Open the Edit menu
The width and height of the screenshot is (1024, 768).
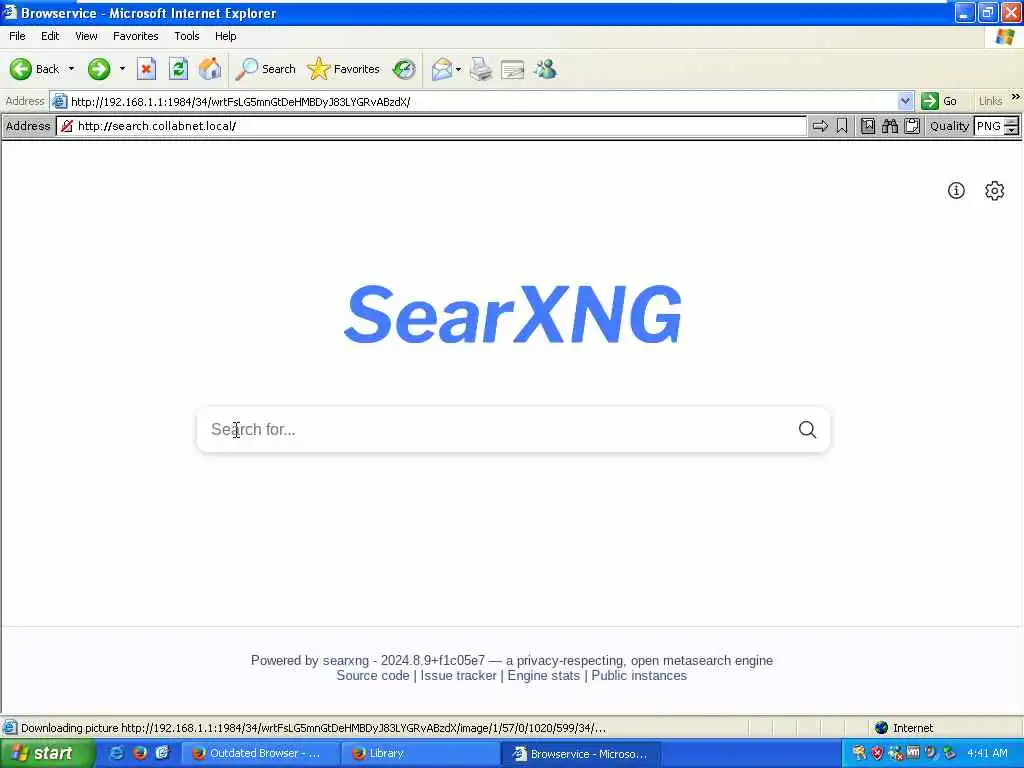[x=50, y=36]
